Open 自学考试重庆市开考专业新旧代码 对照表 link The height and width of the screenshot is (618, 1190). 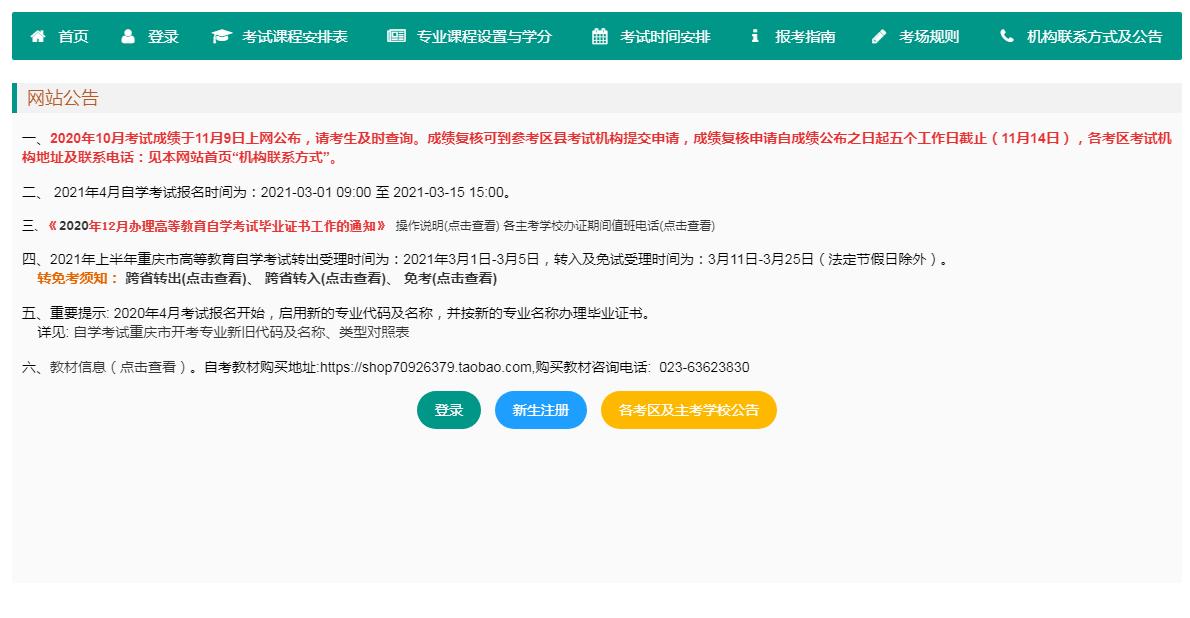tap(241, 332)
